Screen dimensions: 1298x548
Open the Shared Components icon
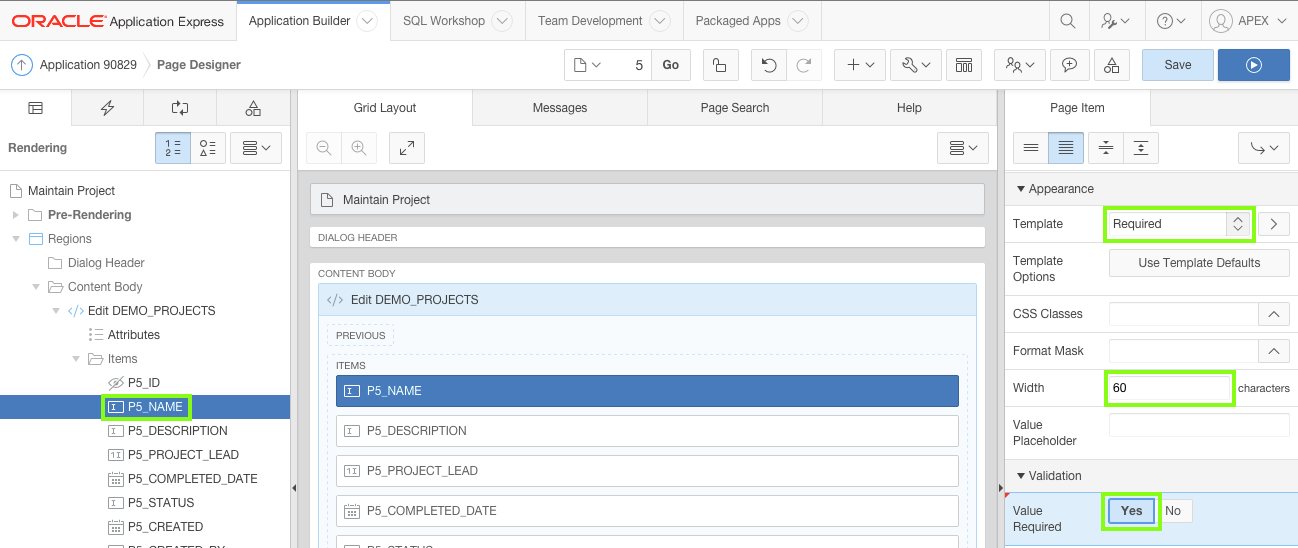point(1112,65)
